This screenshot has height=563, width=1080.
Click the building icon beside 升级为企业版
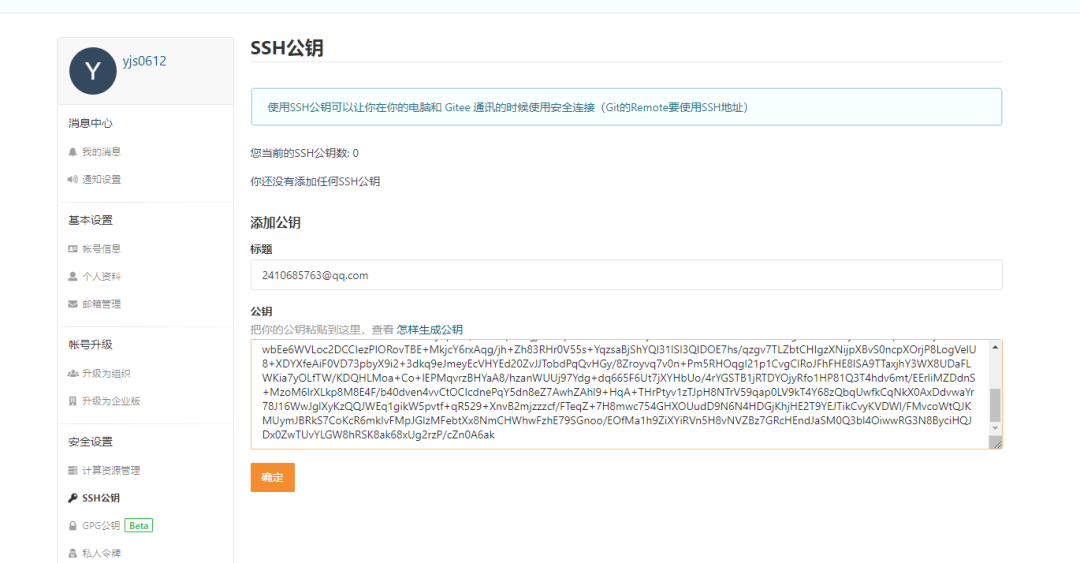[x=72, y=401]
